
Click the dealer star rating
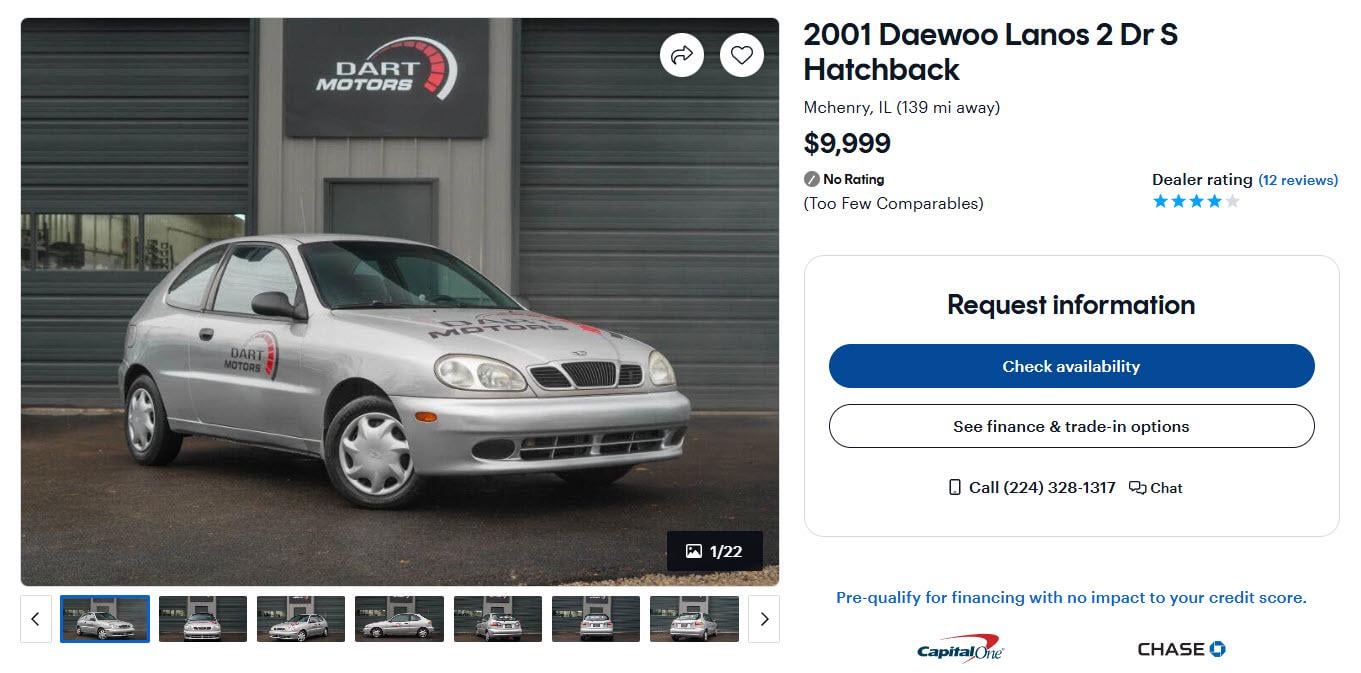point(1196,201)
